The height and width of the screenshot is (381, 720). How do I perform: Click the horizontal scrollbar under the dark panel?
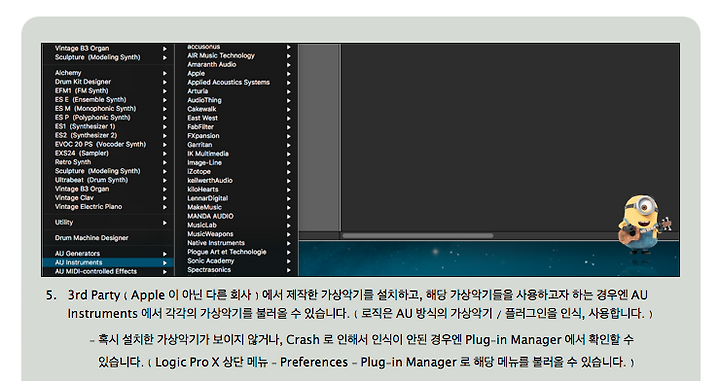pyautogui.click(x=418, y=235)
